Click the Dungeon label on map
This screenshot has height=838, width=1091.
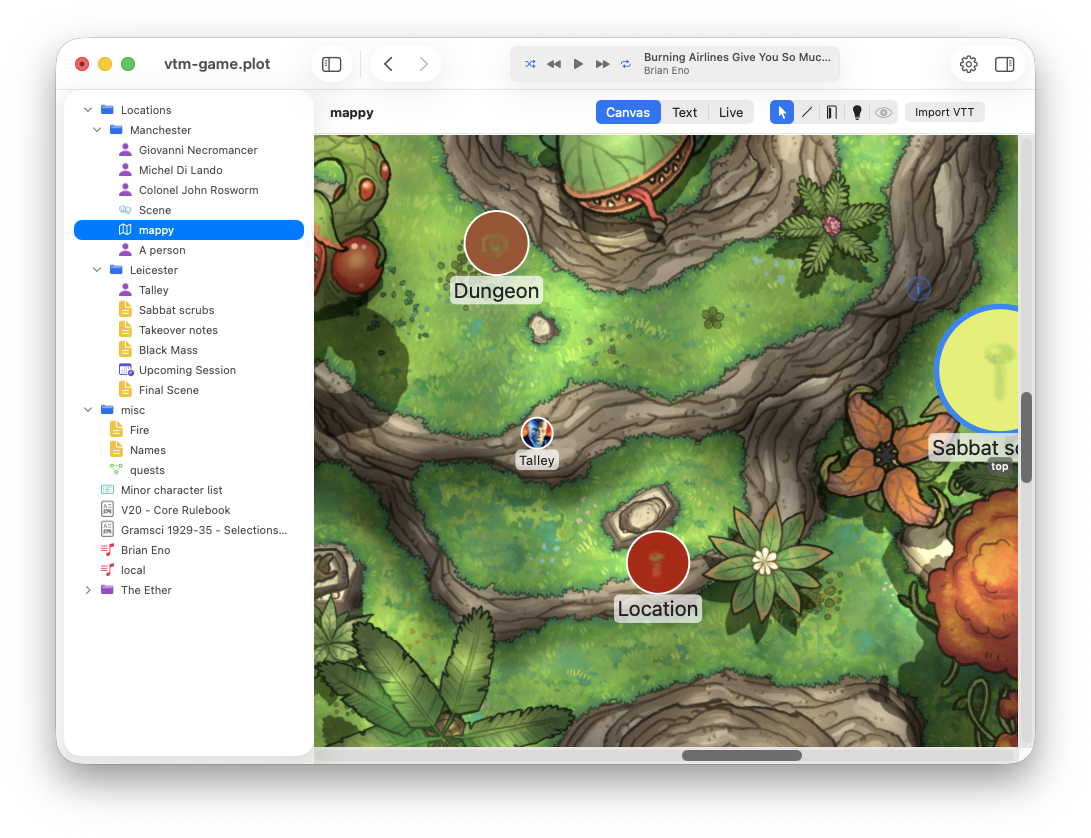click(x=496, y=291)
